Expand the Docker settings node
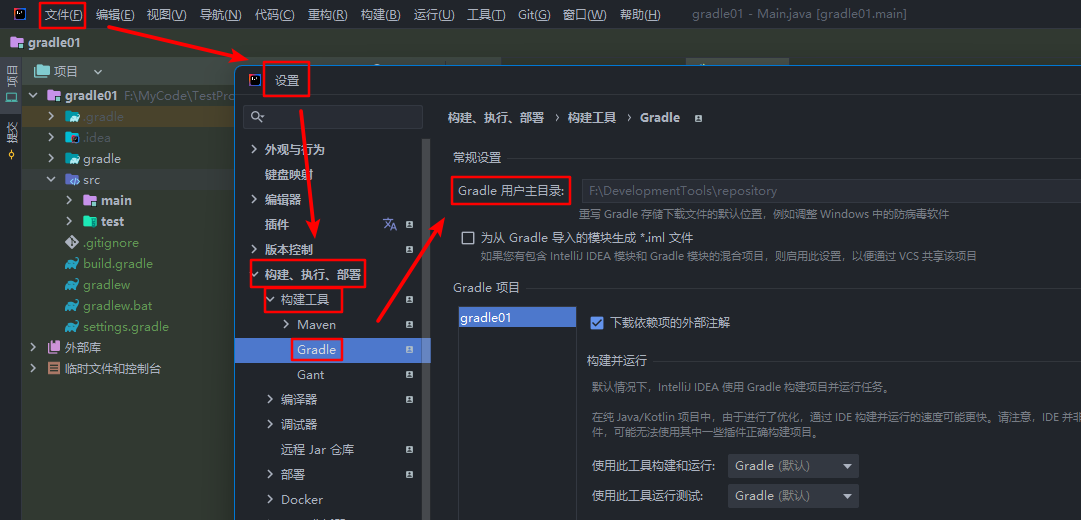 pos(270,499)
